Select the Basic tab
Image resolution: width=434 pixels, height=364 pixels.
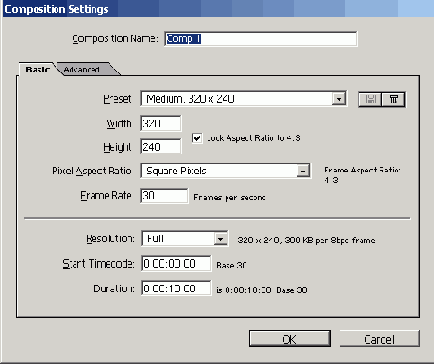[37, 69]
